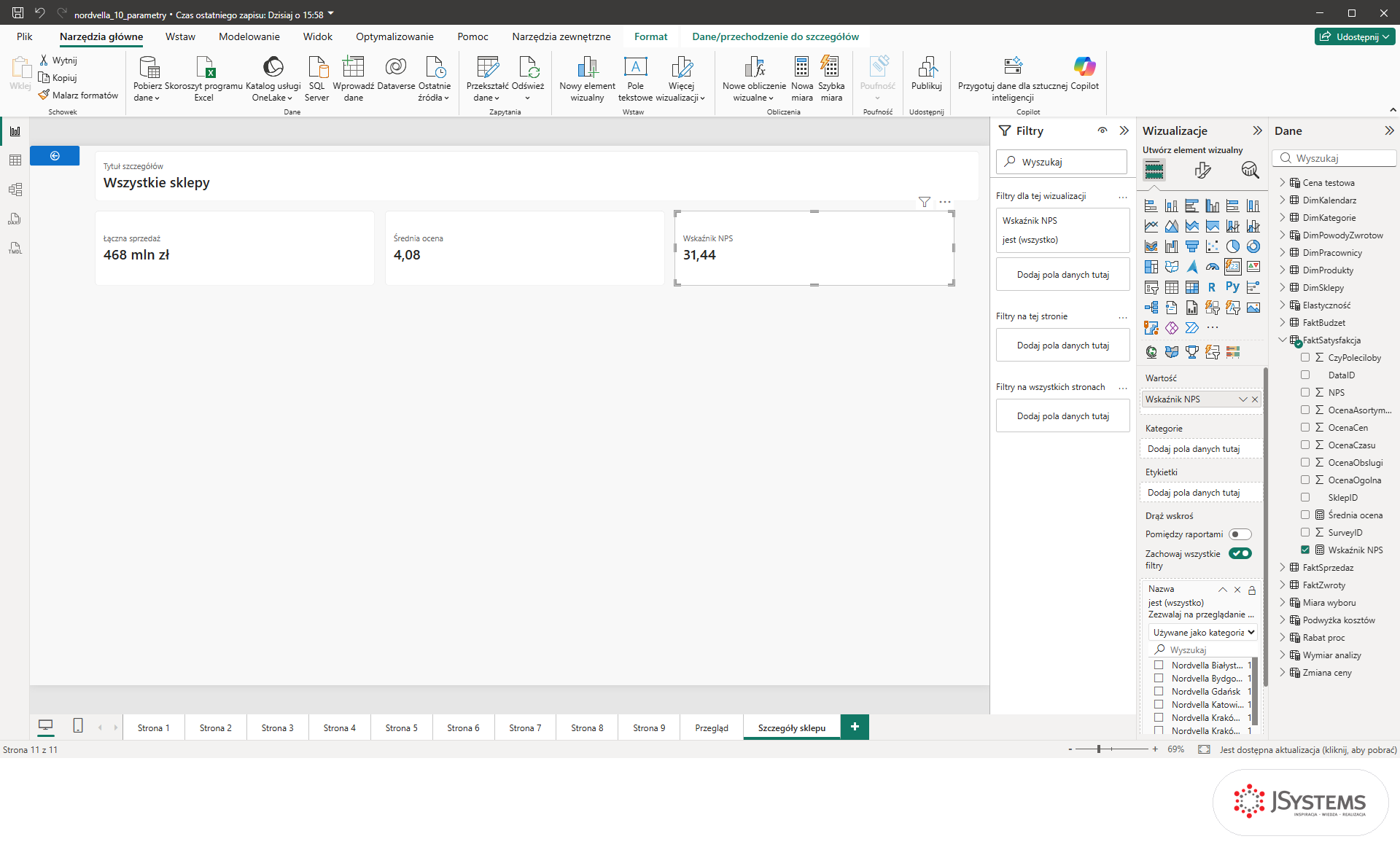This screenshot has height=847, width=1400.
Task: Check the Nordvella Gdańsk checkbox
Action: pos(1159,692)
